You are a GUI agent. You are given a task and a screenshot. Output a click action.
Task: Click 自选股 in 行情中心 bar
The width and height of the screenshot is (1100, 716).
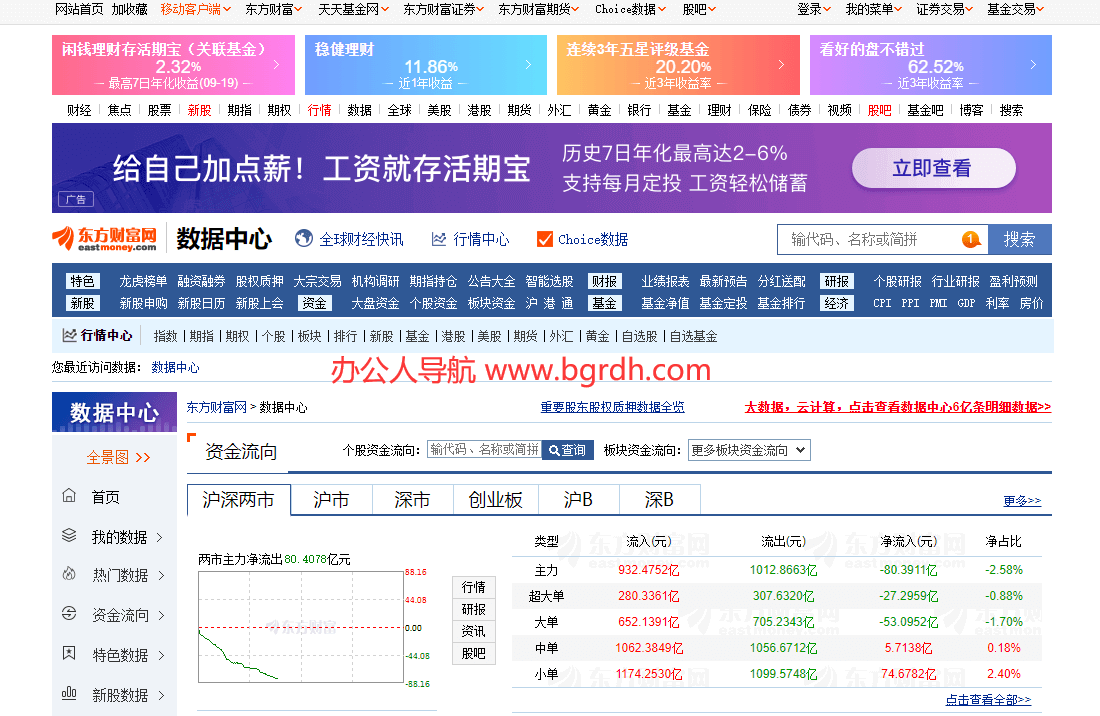(640, 336)
